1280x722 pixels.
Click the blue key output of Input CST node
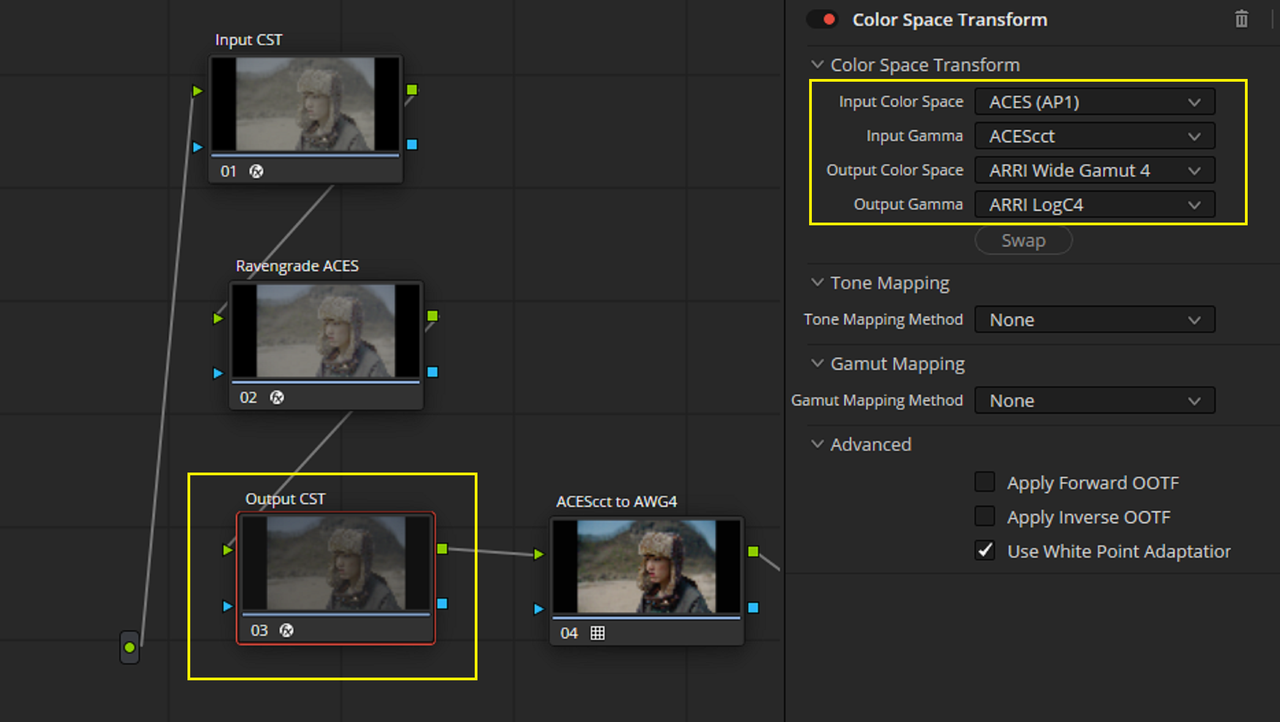click(x=412, y=145)
